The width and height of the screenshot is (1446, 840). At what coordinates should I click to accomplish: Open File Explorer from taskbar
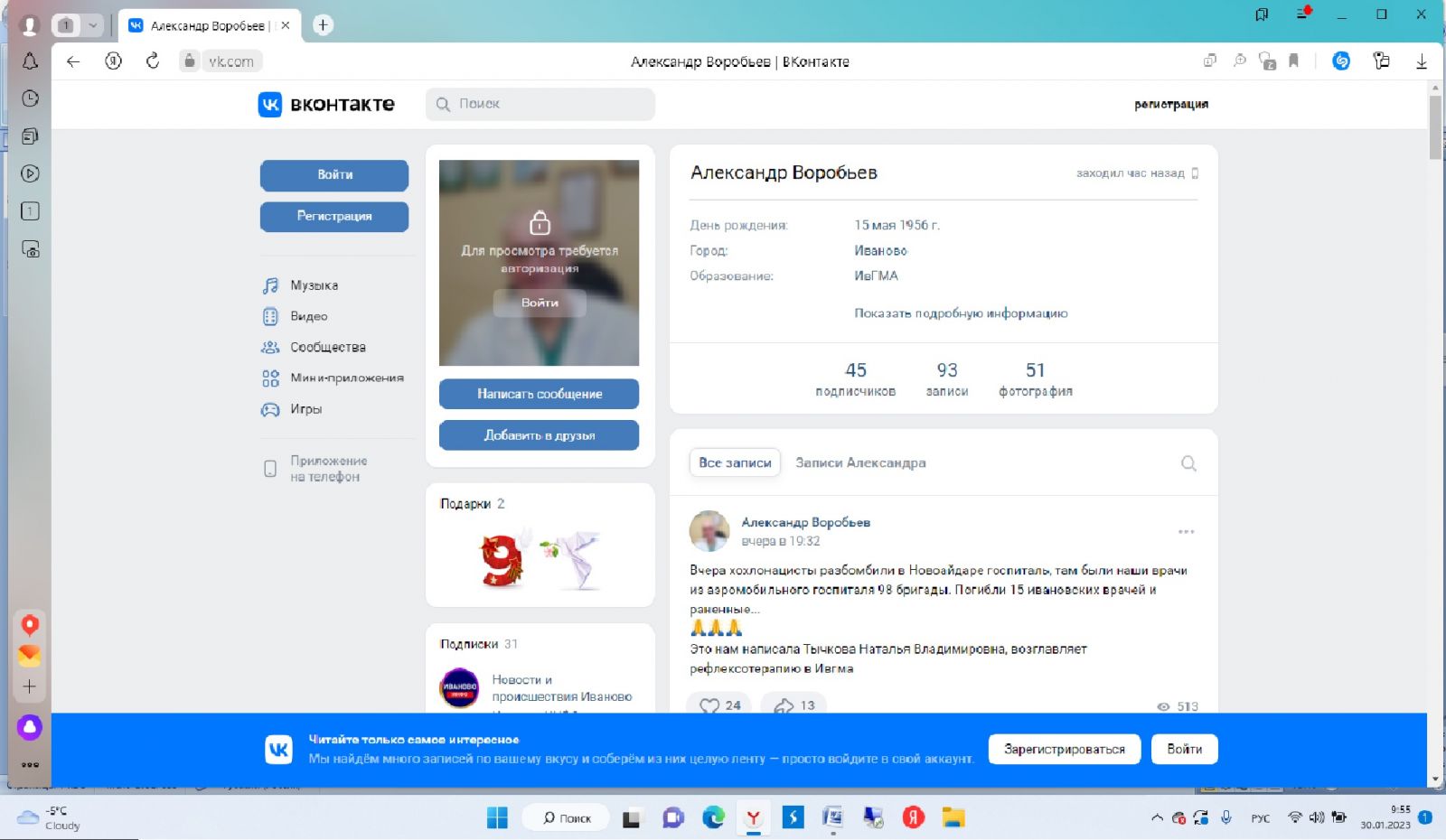point(953,817)
